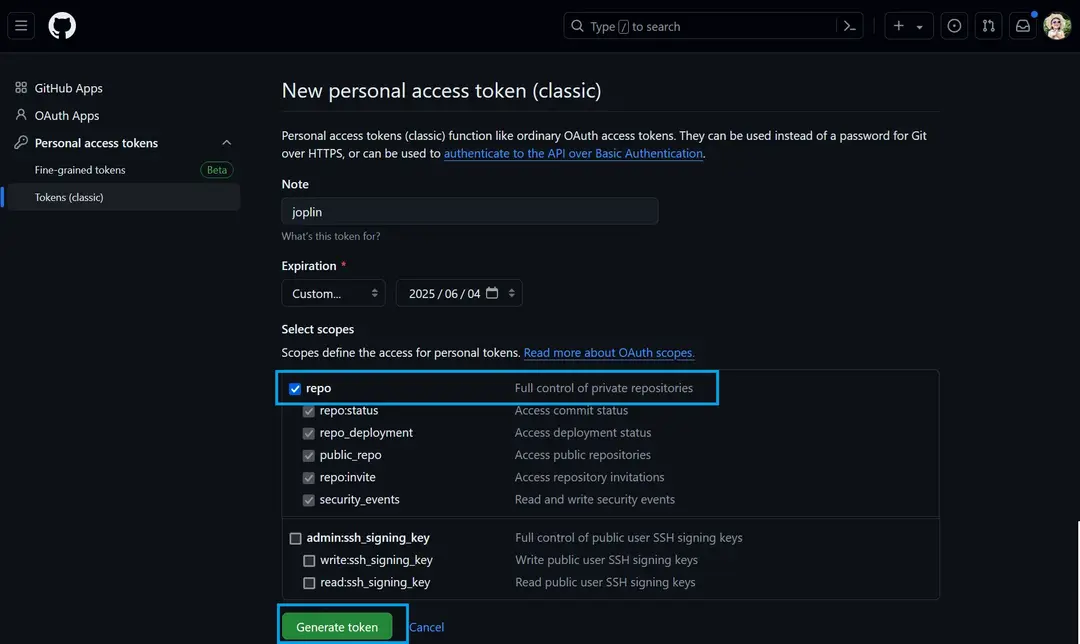1080x644 pixels.
Task: Enable the admin:ssh_signing_key scope
Action: 295,538
